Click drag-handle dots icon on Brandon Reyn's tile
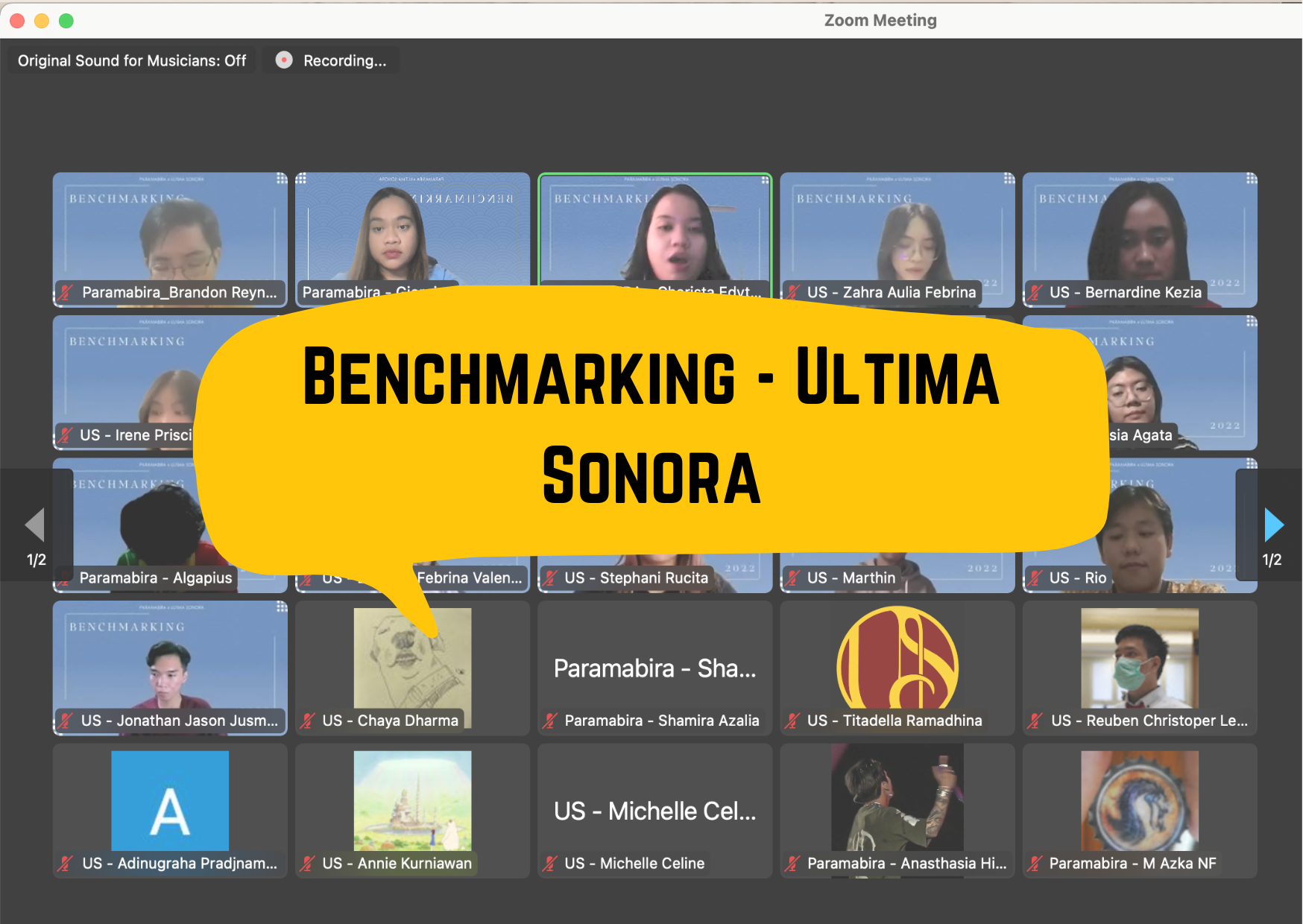 click(282, 179)
